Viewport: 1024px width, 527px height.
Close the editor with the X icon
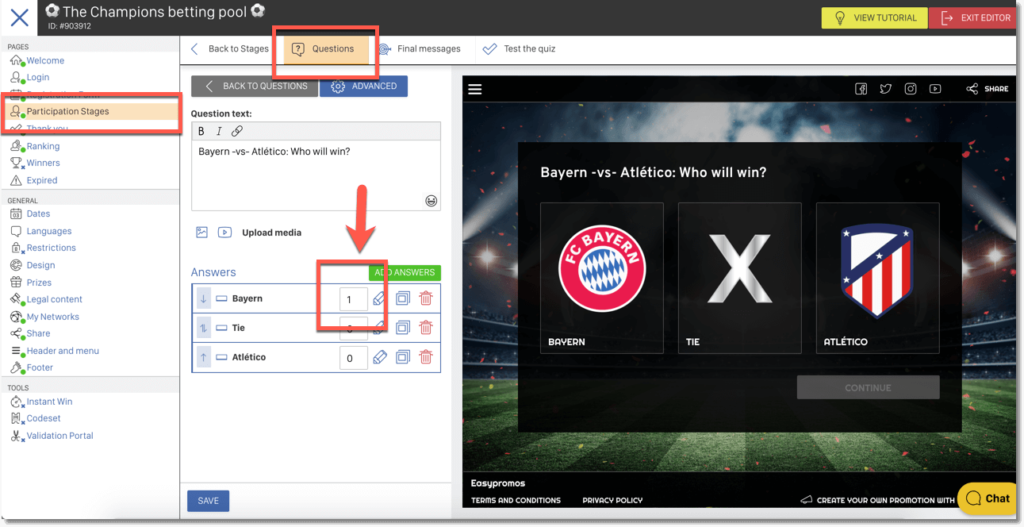20,18
